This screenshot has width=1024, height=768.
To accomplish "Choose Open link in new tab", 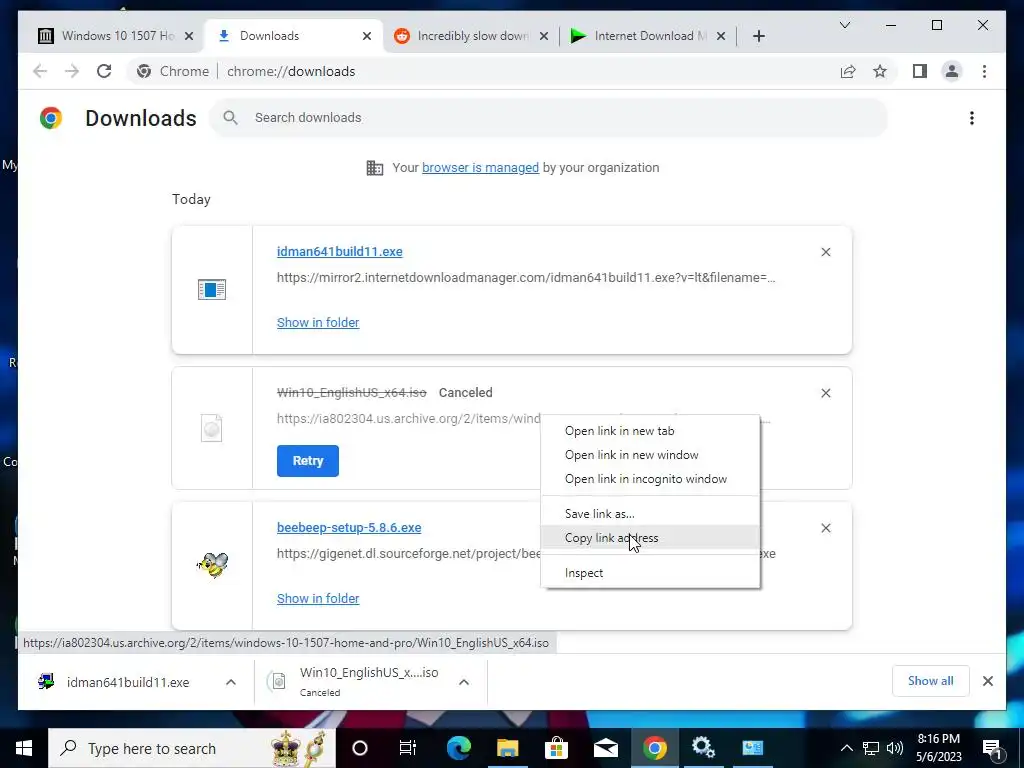I will click(650, 431).
